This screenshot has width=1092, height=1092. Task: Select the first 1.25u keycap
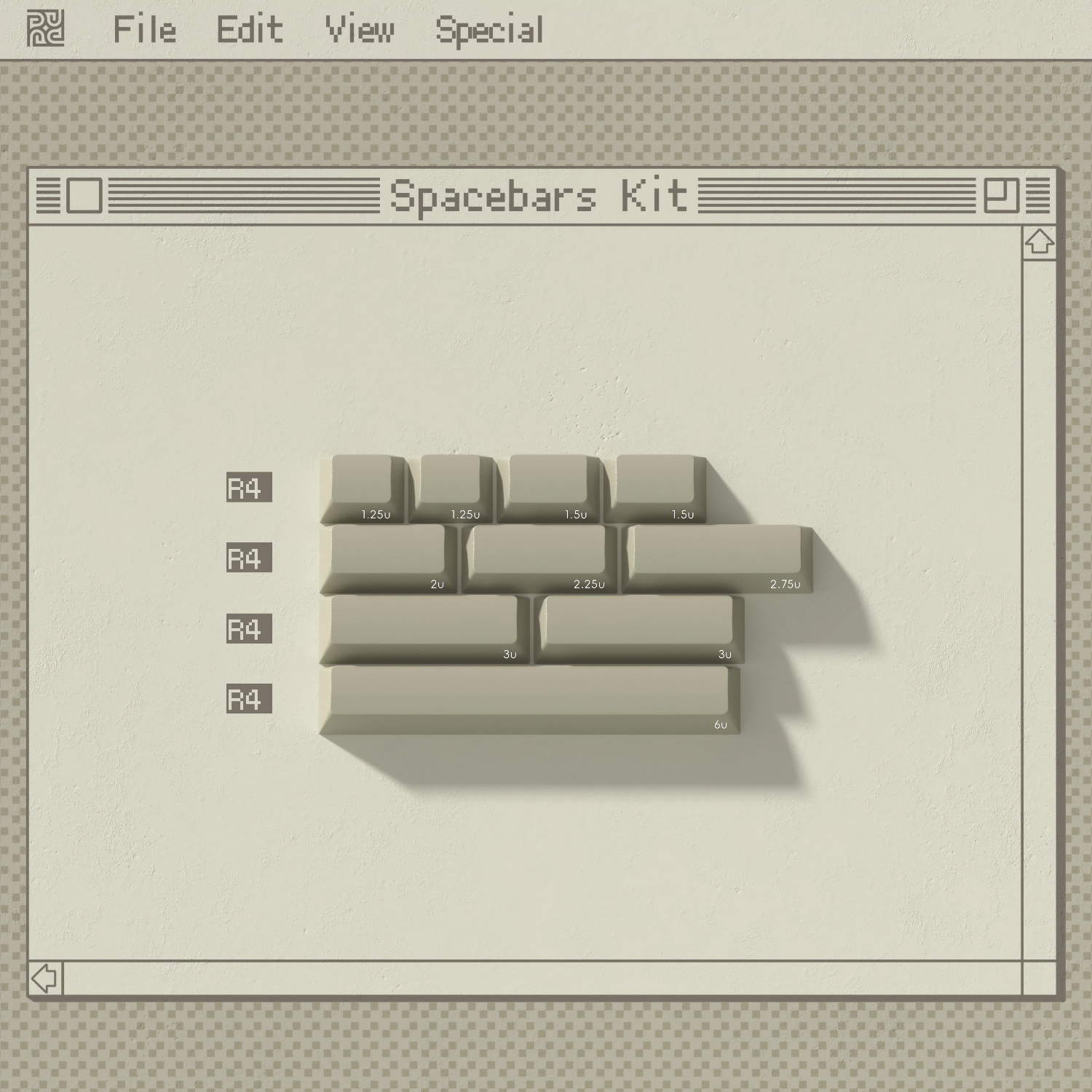[x=363, y=489]
